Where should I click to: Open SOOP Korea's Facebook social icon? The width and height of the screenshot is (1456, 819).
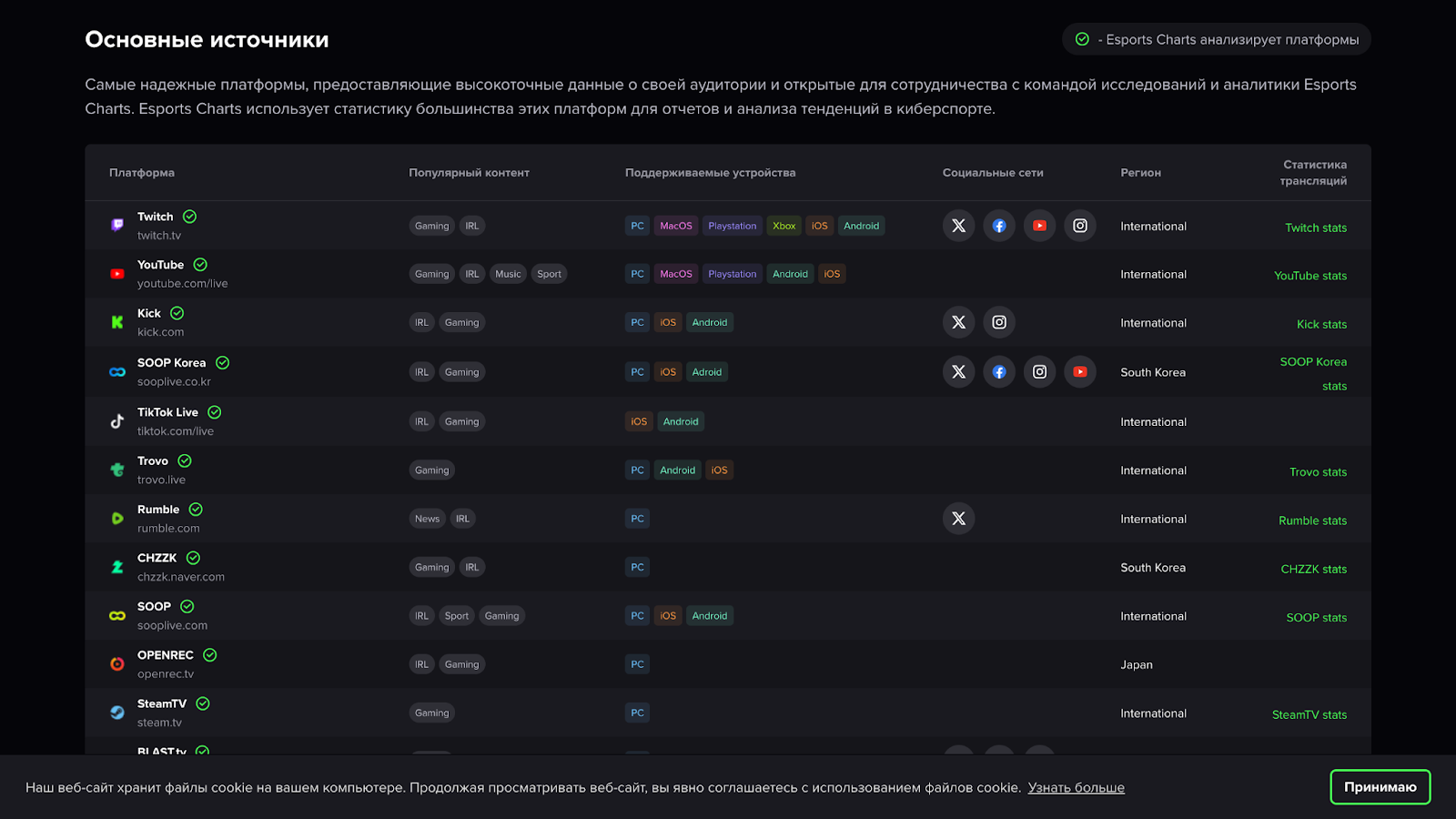point(999,371)
